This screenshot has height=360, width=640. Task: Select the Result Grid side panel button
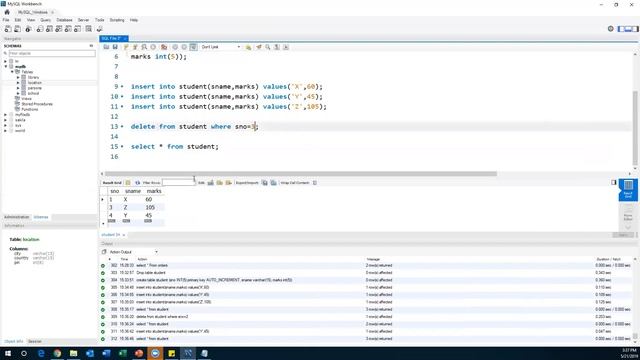click(628, 190)
